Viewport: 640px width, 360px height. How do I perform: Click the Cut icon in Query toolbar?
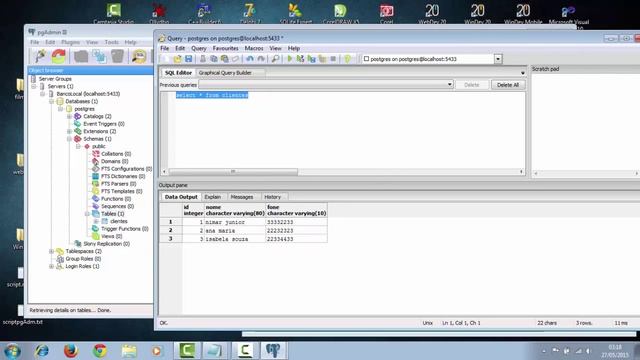(203, 59)
